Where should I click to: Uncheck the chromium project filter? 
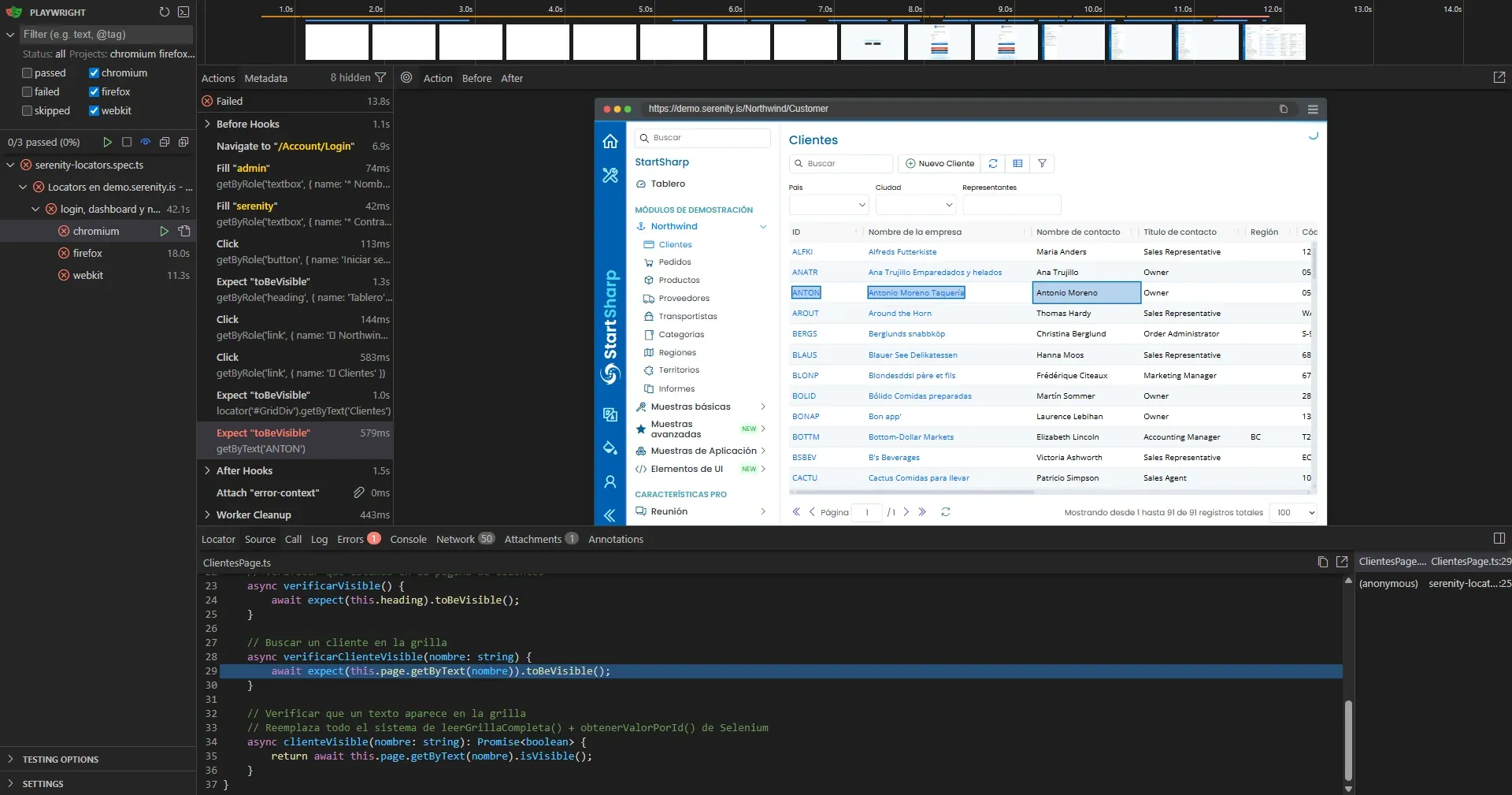coord(94,72)
